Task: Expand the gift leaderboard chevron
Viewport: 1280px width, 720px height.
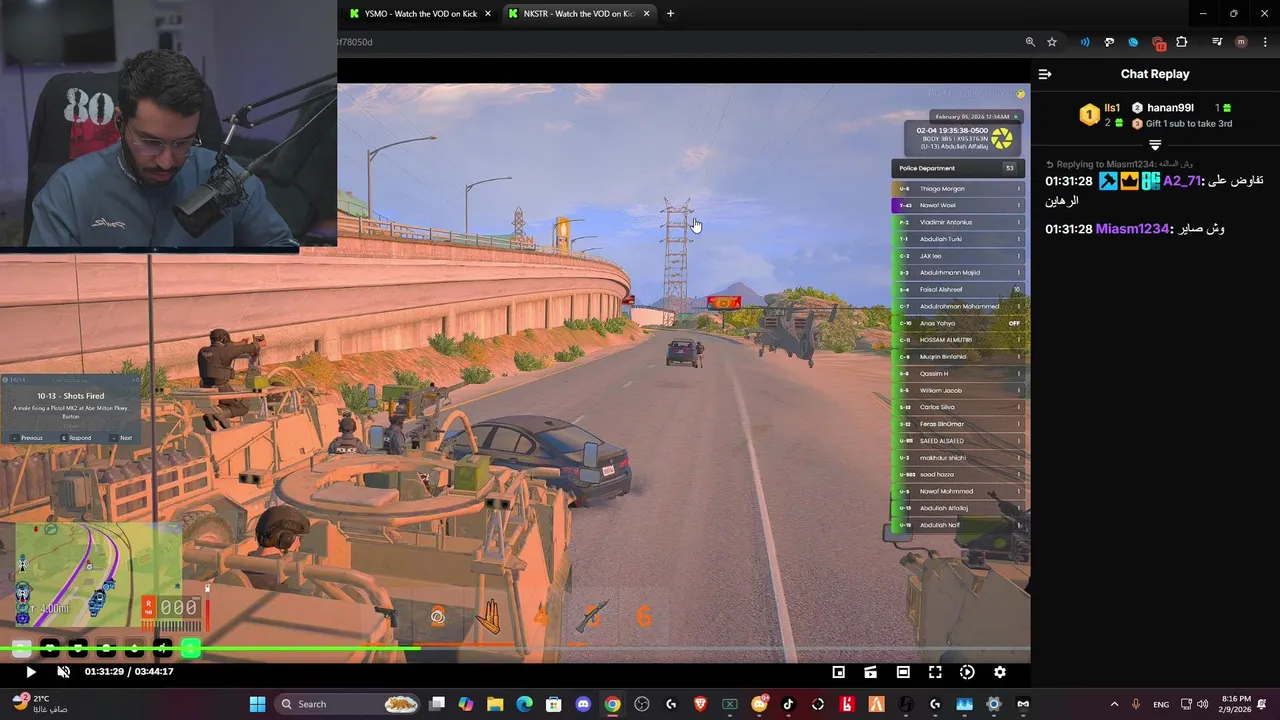Action: click(x=1155, y=146)
